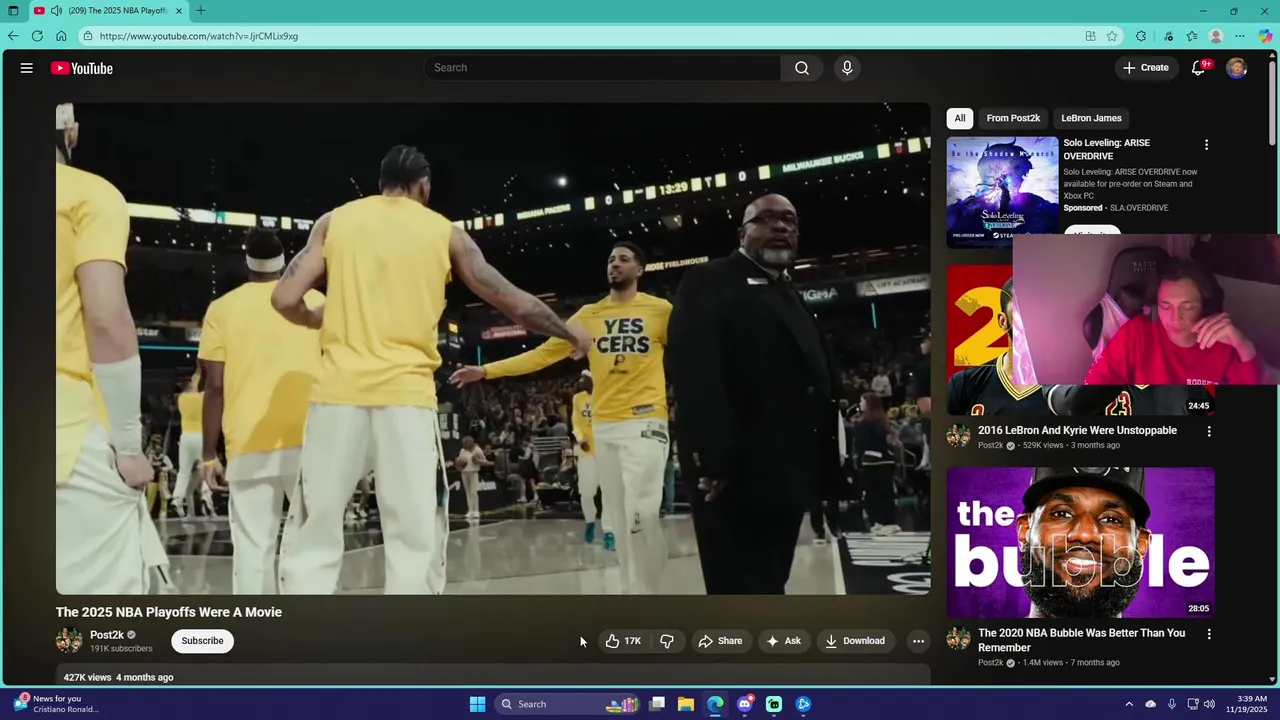Go to the YouTube home logo
Viewport: 1280px width, 720px height.
pyautogui.click(x=82, y=68)
